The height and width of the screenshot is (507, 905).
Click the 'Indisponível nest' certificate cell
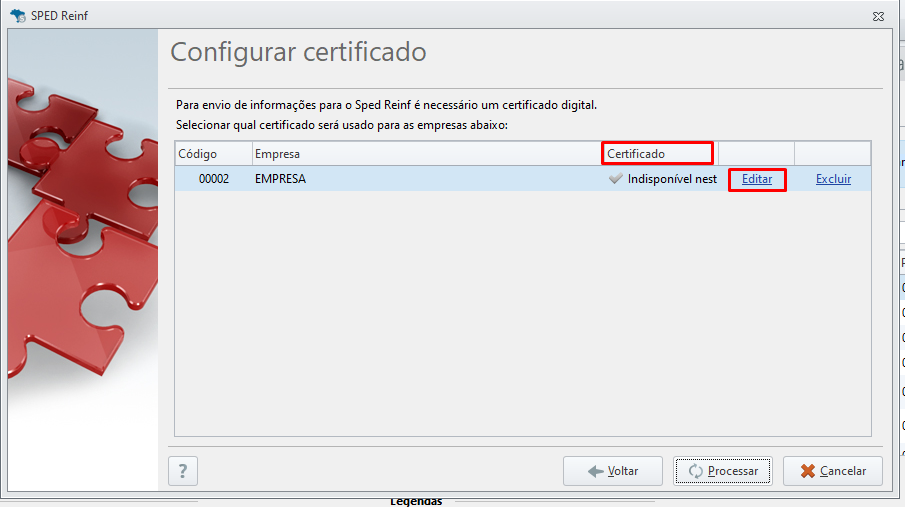click(x=661, y=179)
